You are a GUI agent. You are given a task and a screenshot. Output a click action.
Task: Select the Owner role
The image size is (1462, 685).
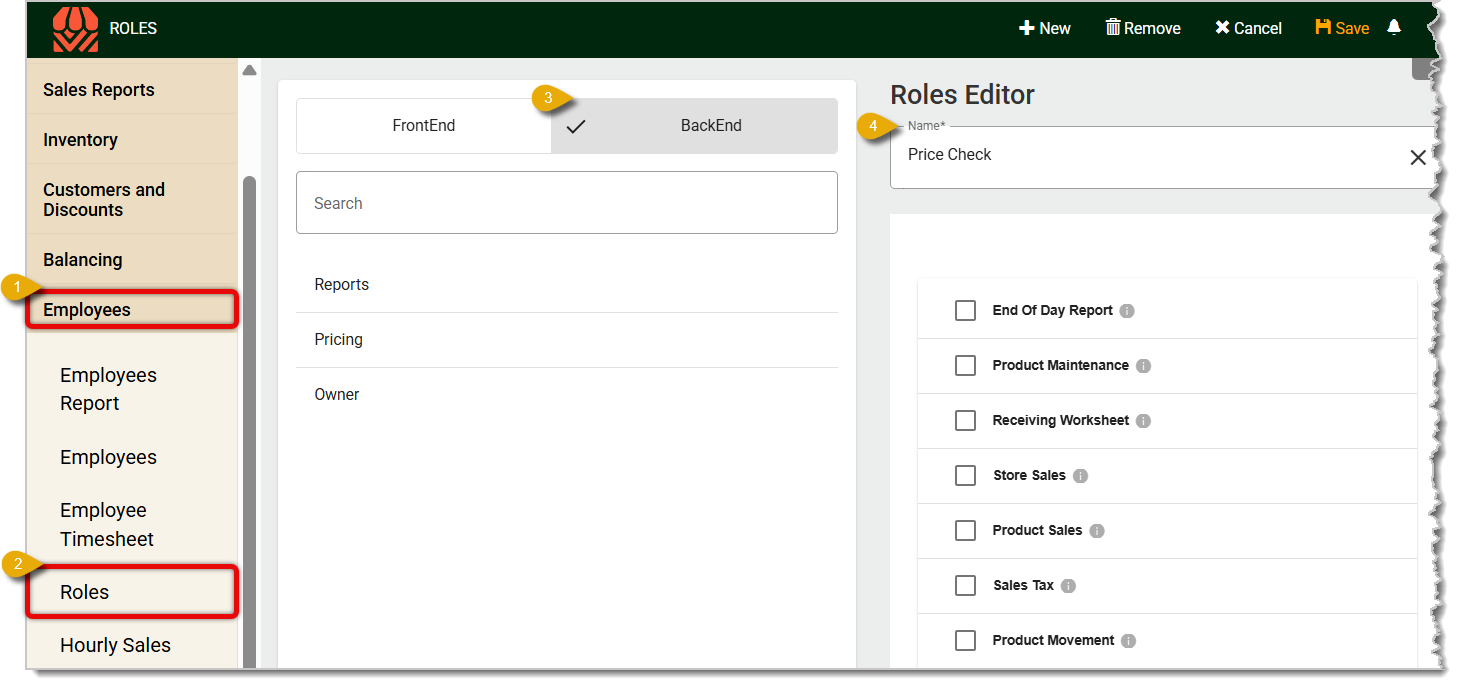[567, 395]
